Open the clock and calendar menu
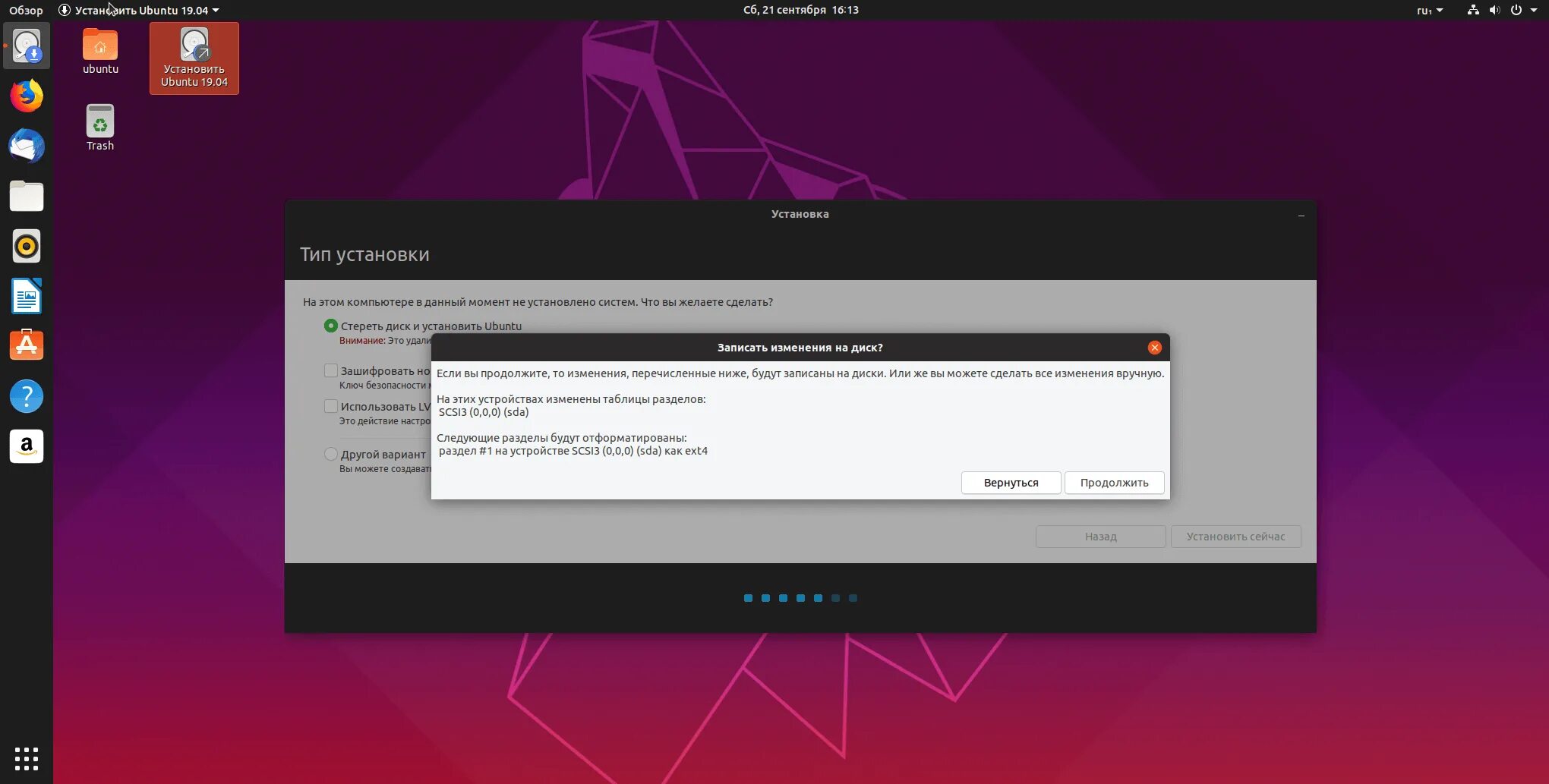Screen dimensions: 1549x784 point(800,10)
